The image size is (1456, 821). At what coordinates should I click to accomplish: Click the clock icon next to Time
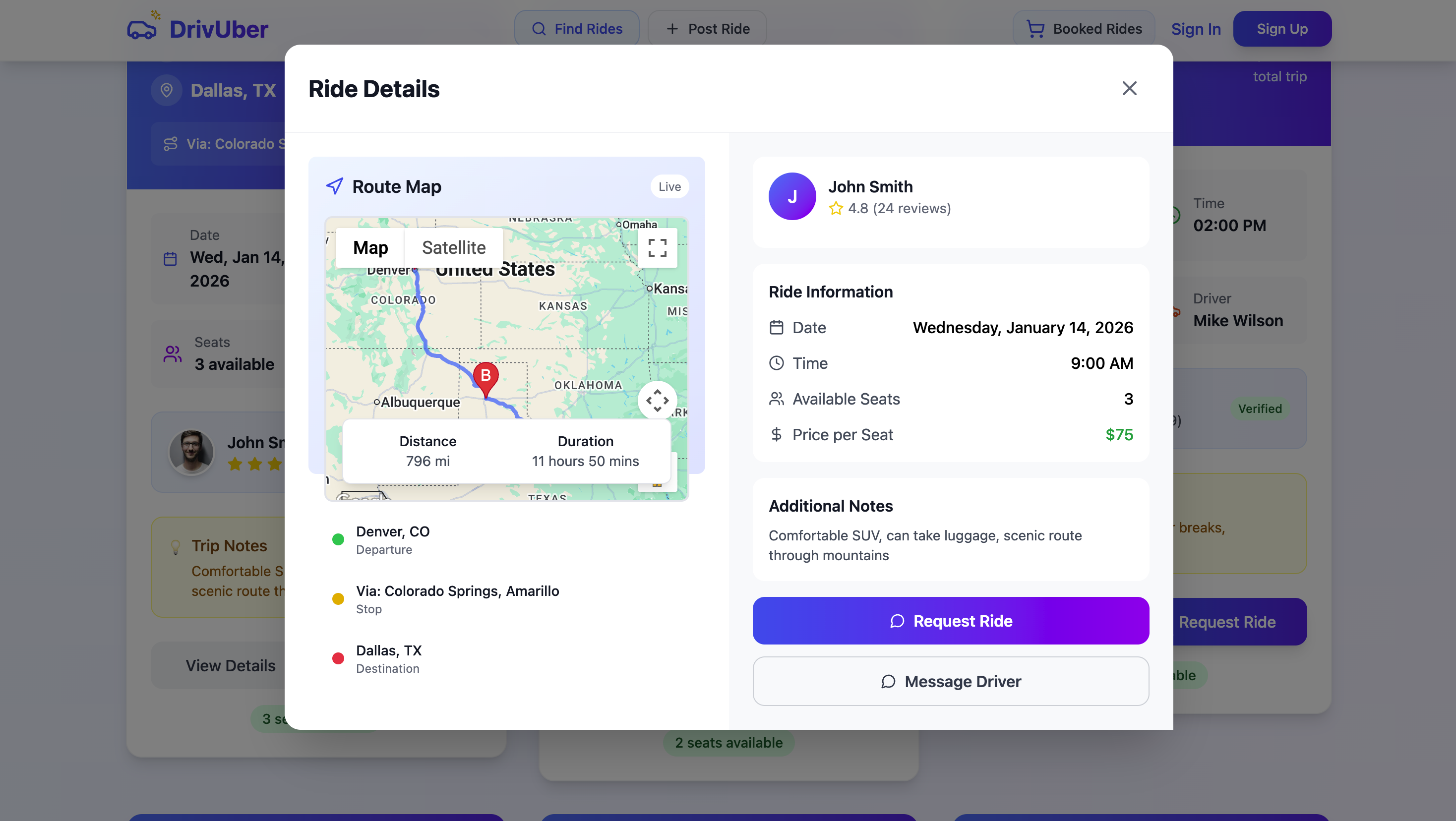click(777, 363)
